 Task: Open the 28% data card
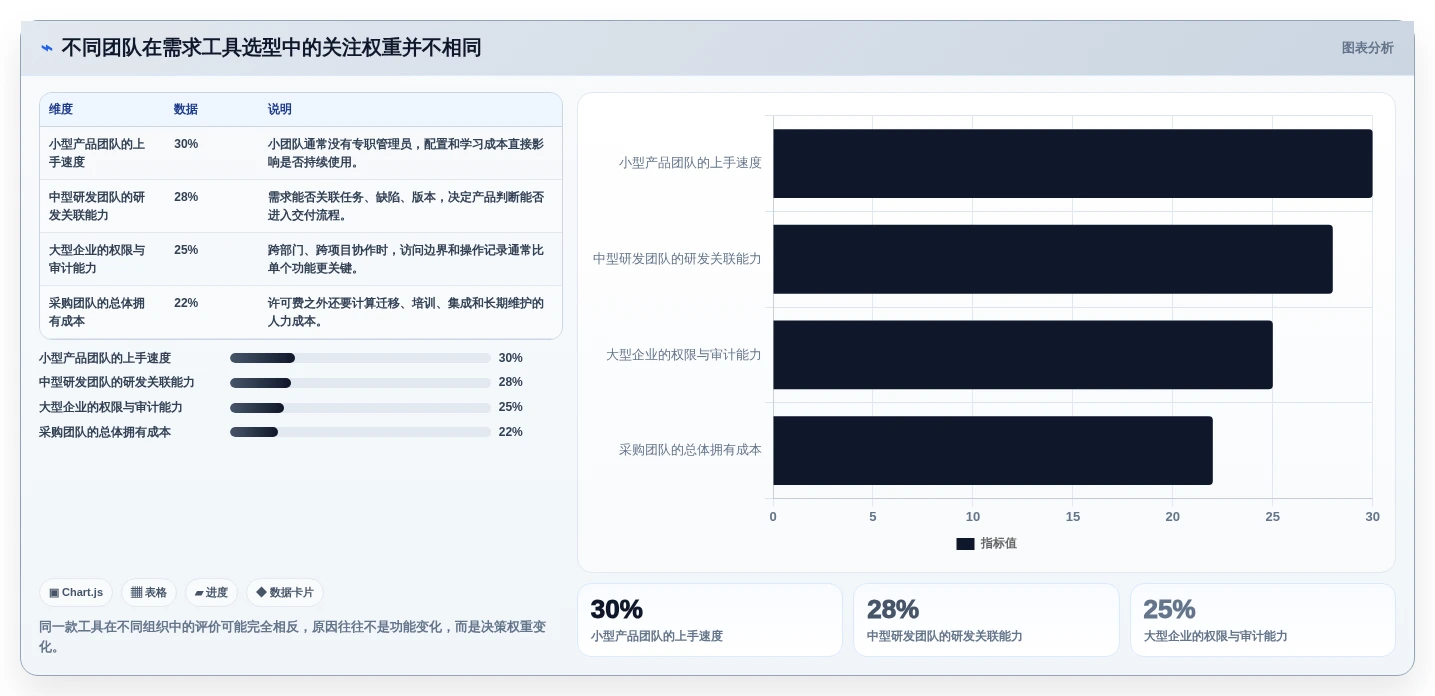point(986,620)
